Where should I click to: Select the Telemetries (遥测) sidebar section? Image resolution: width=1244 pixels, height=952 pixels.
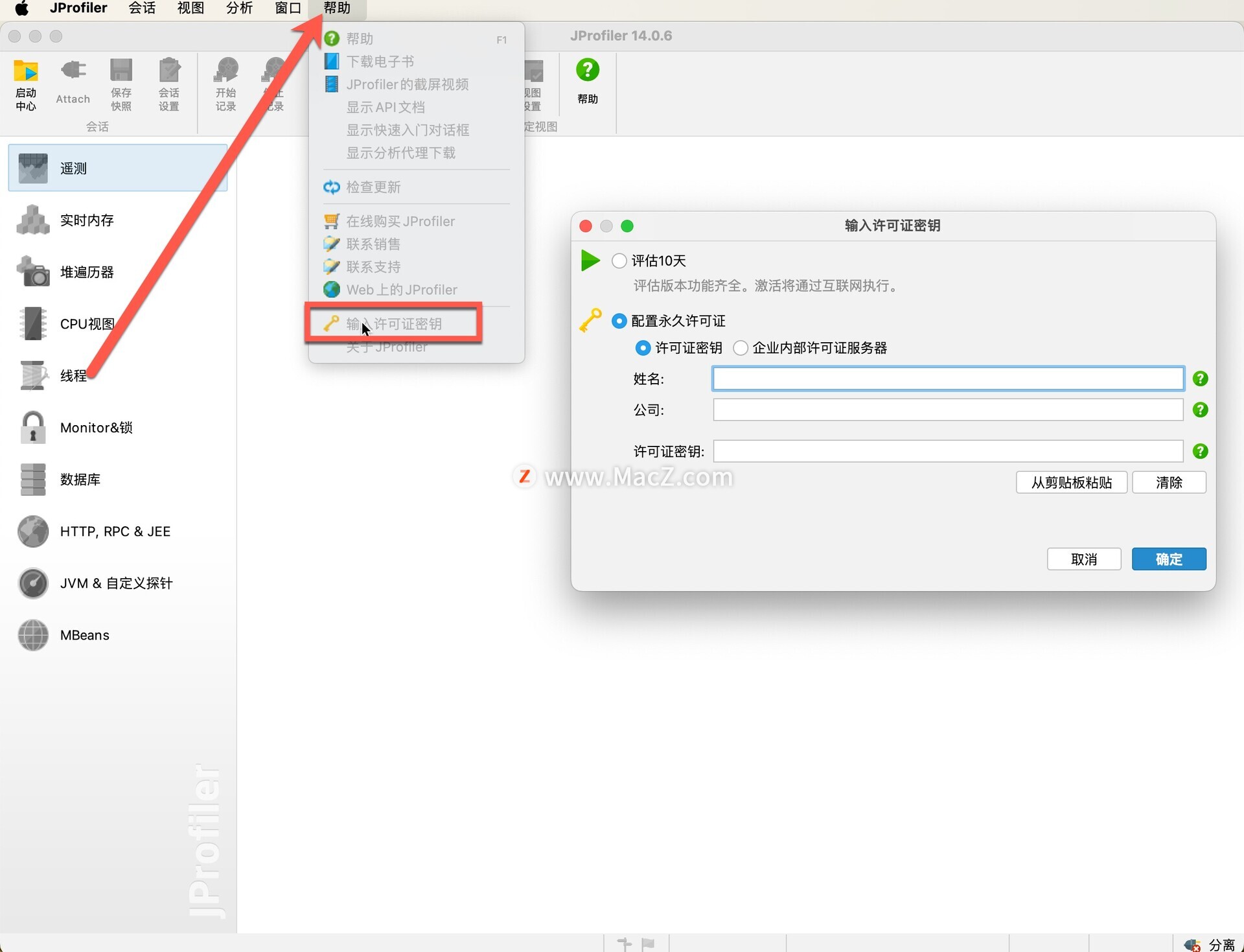coord(117,168)
